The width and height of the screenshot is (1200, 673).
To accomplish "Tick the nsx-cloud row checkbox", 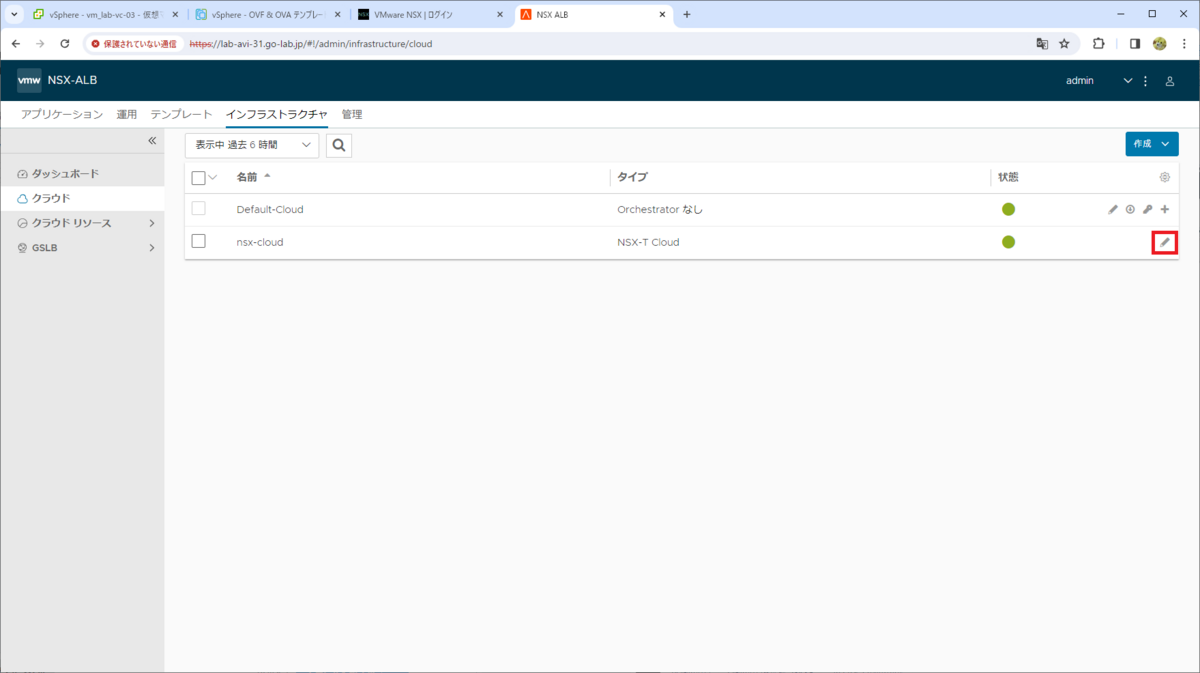I will [198, 241].
